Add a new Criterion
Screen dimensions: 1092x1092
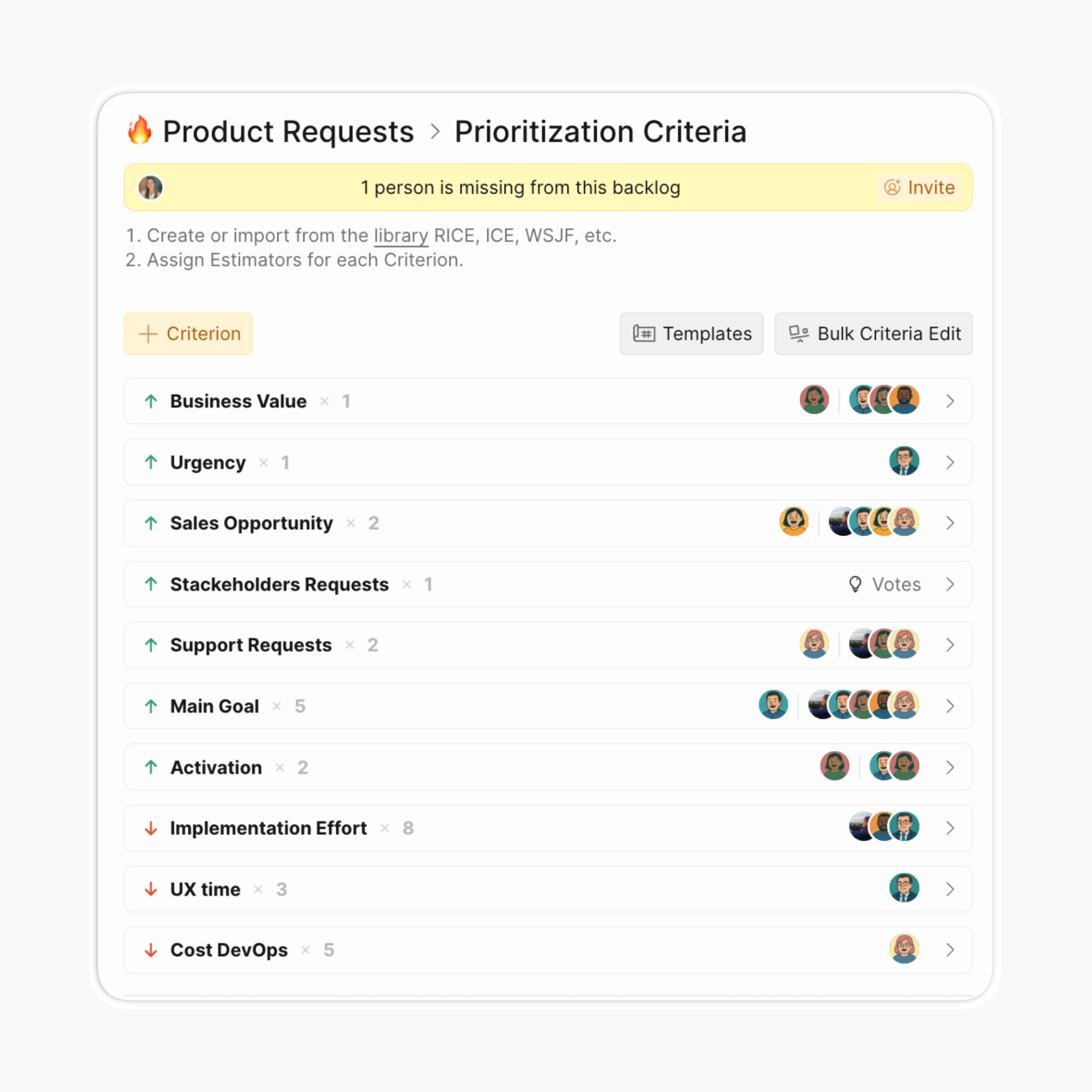click(x=188, y=333)
